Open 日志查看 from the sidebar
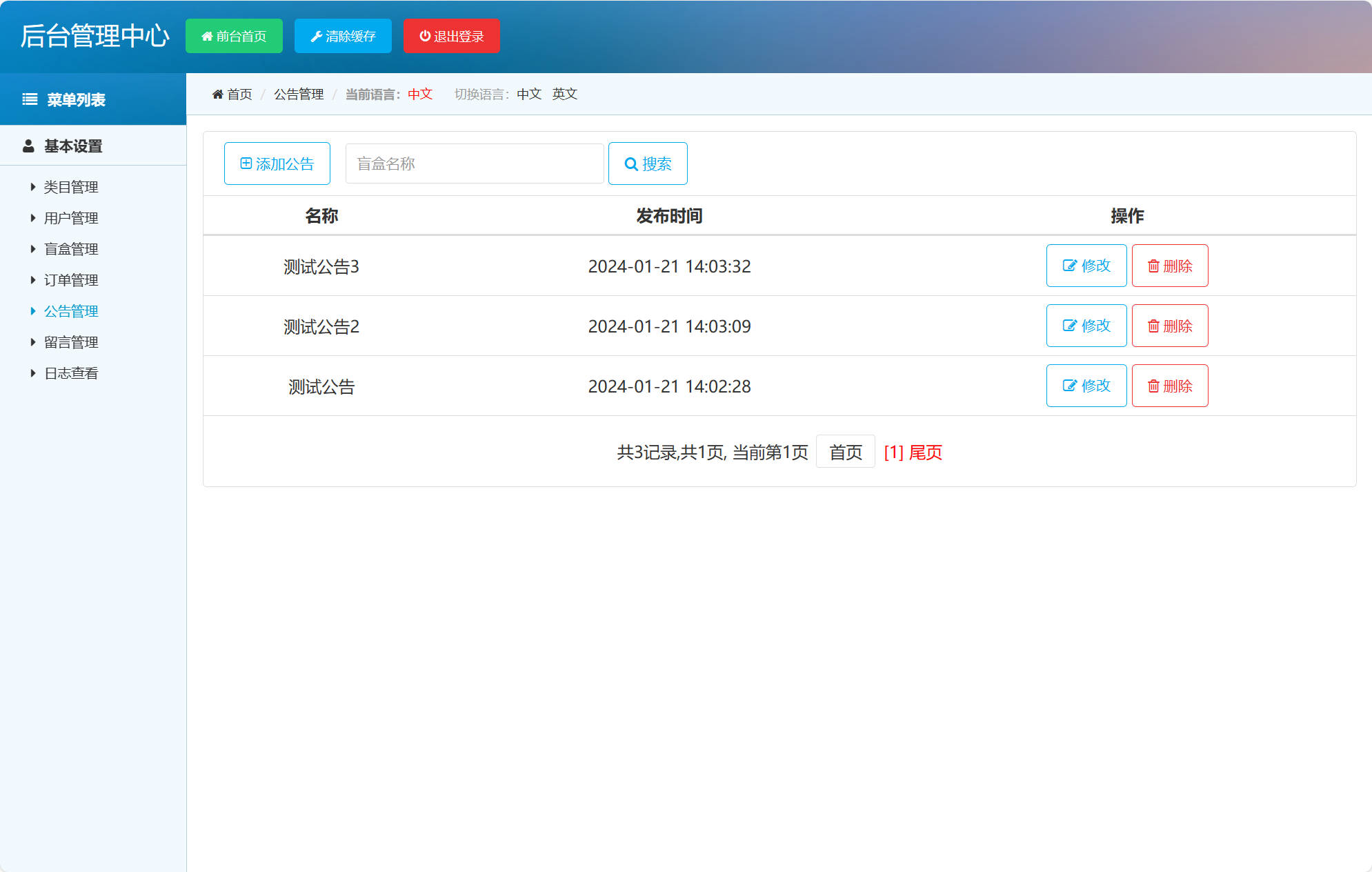 (70, 373)
